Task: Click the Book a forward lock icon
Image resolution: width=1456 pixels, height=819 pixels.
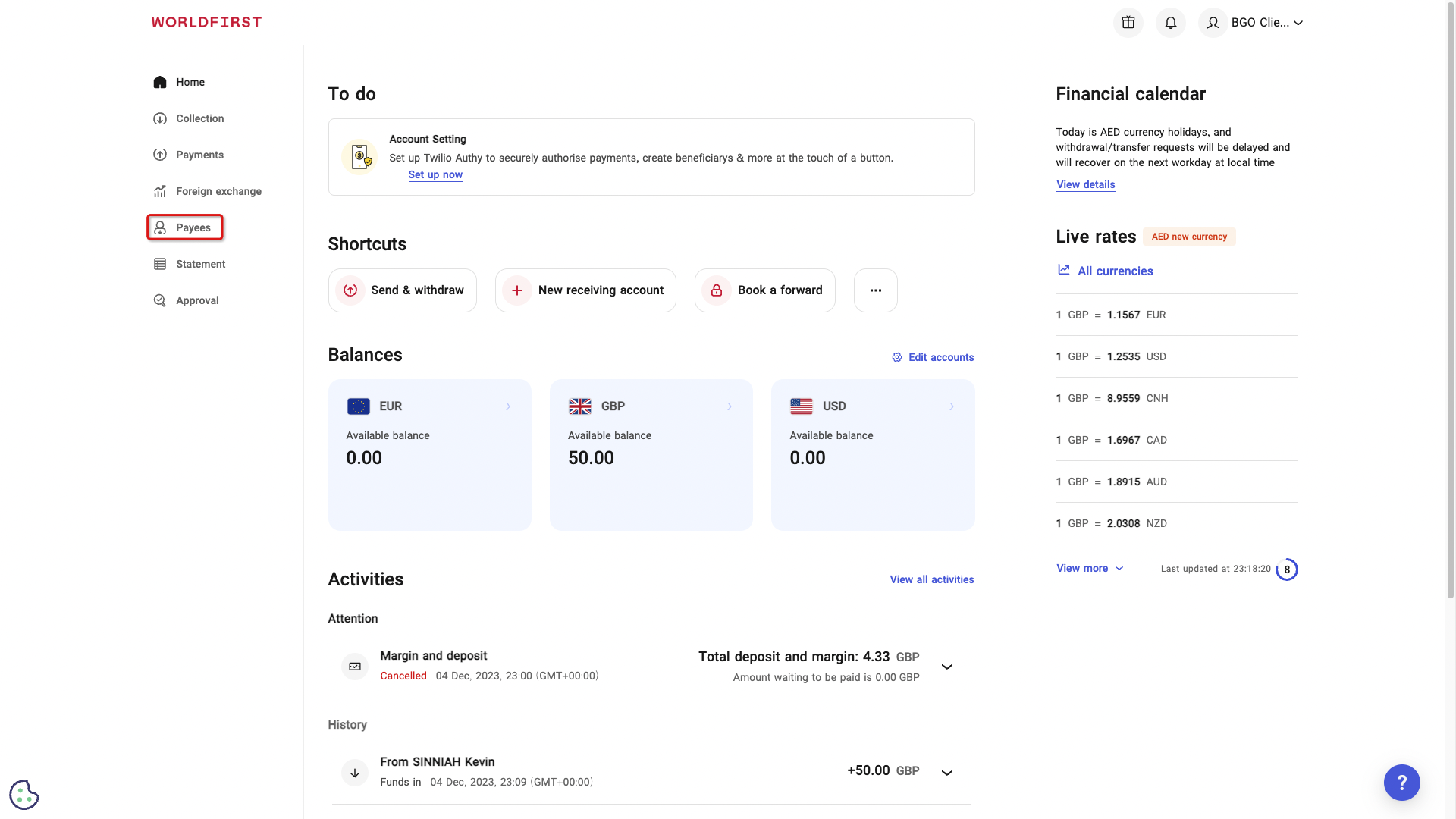Action: tap(716, 290)
